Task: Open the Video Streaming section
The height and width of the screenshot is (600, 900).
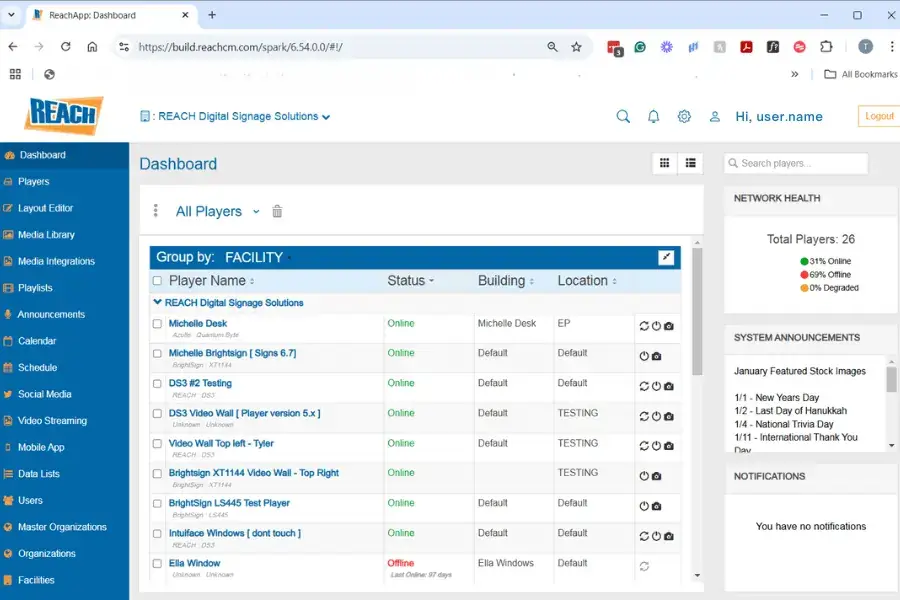Action: (x=52, y=420)
